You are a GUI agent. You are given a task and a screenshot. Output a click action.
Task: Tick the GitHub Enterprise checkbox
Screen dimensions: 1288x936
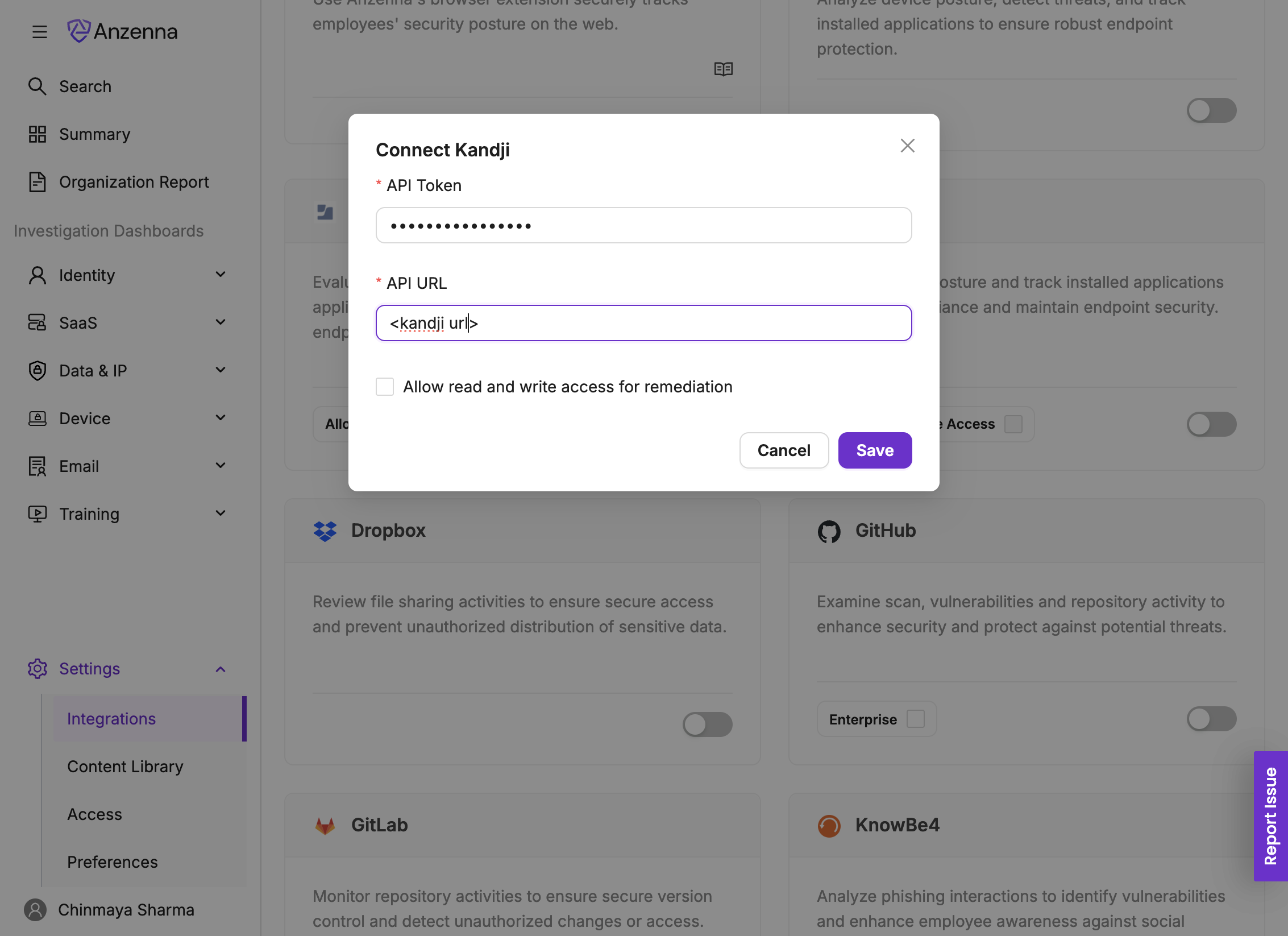(915, 719)
